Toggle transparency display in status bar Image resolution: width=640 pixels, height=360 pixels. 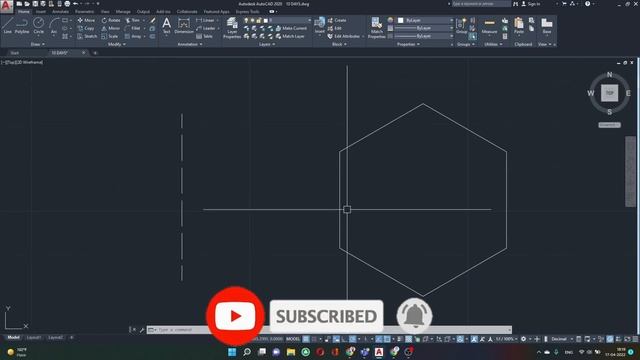(408, 339)
